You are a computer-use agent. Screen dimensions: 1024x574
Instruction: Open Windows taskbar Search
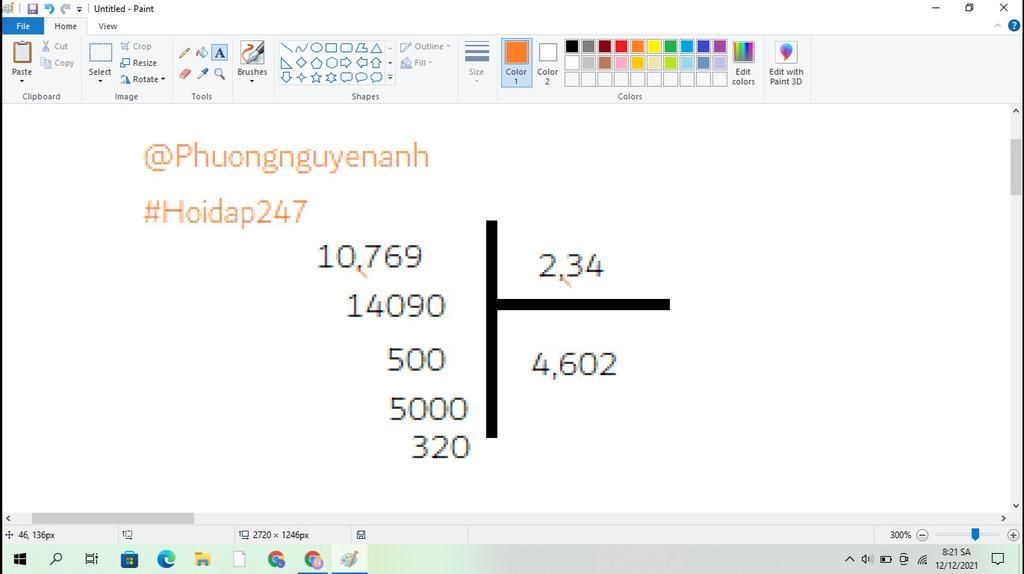(56, 559)
